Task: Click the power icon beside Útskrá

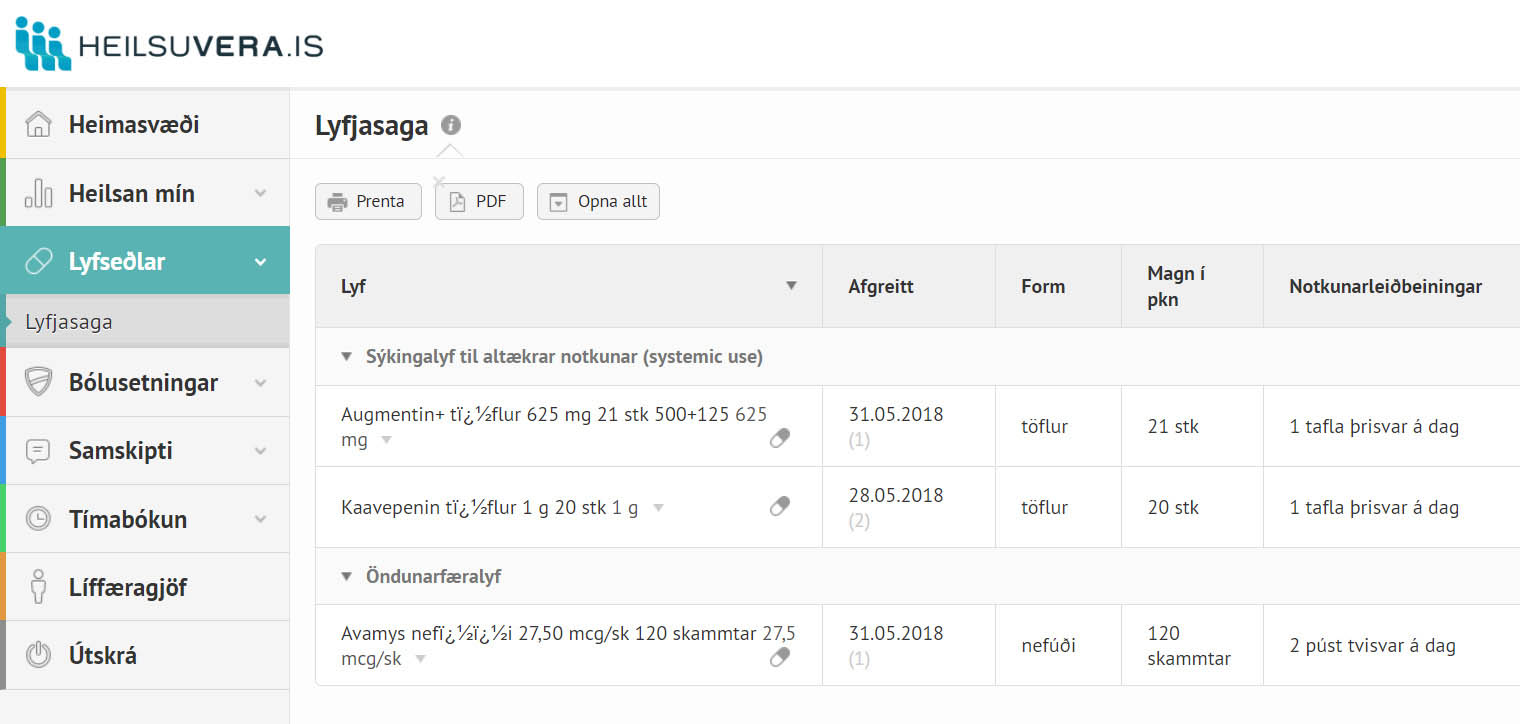Action: click(x=38, y=656)
